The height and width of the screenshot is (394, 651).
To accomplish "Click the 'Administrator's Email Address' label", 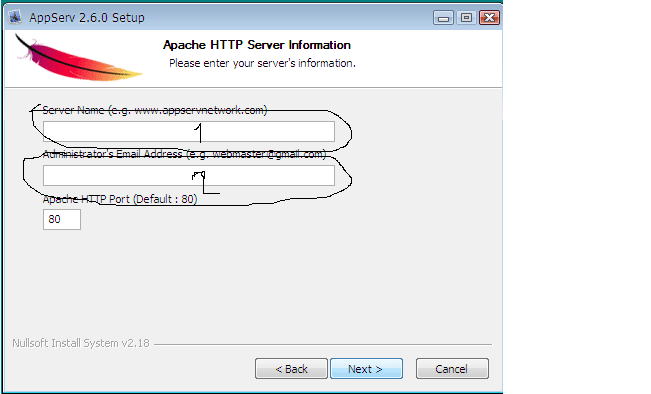I will pyautogui.click(x=184, y=154).
